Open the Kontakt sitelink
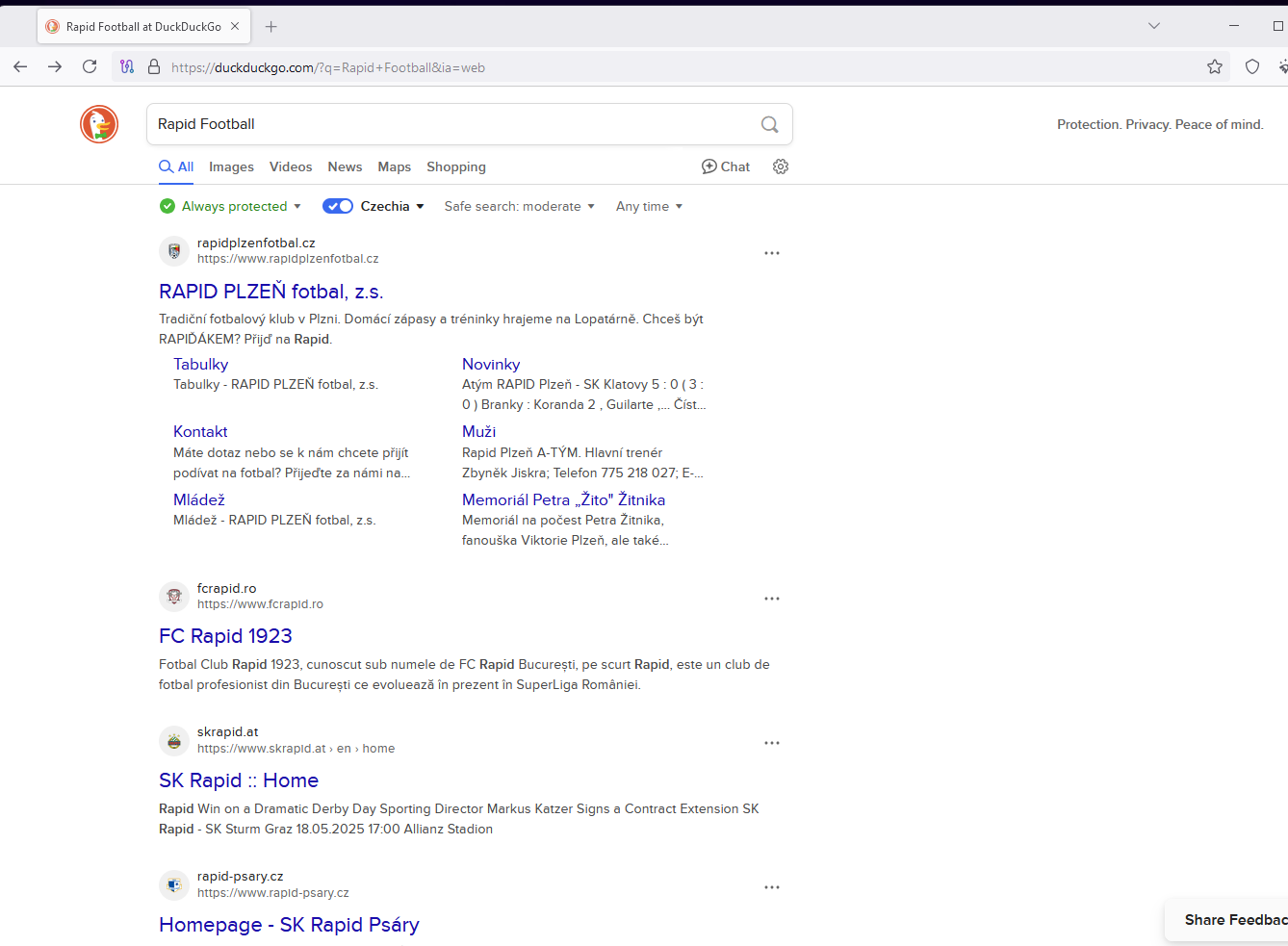1288x946 pixels. tap(200, 431)
